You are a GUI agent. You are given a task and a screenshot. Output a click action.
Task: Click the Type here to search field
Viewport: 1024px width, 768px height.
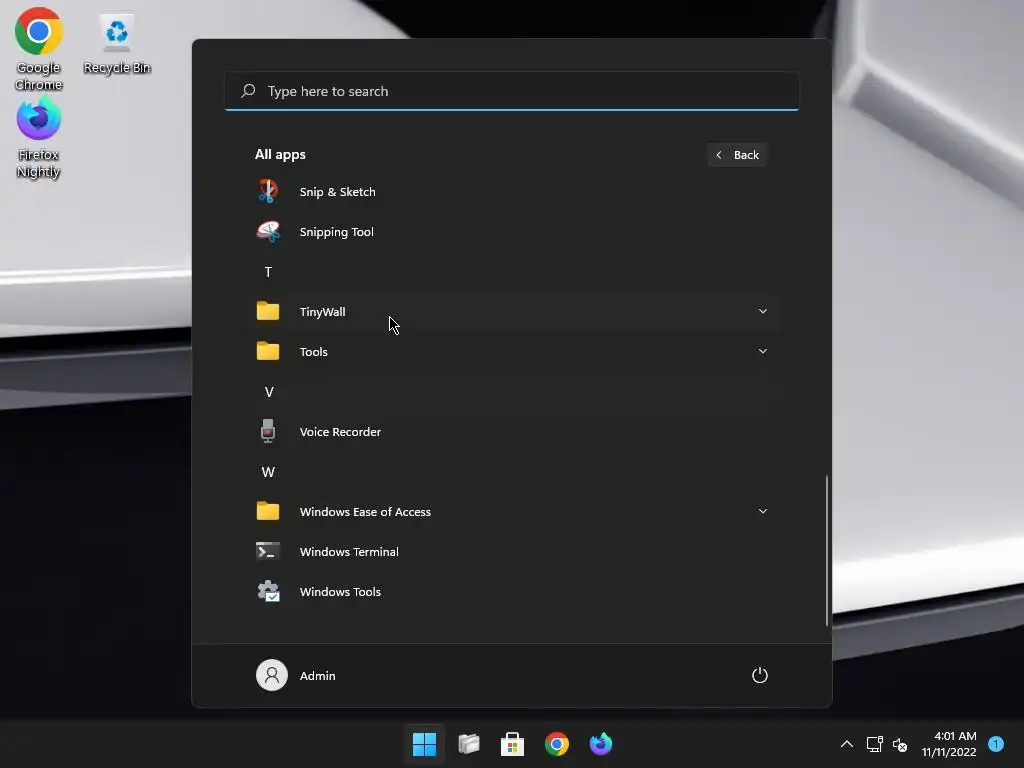512,91
